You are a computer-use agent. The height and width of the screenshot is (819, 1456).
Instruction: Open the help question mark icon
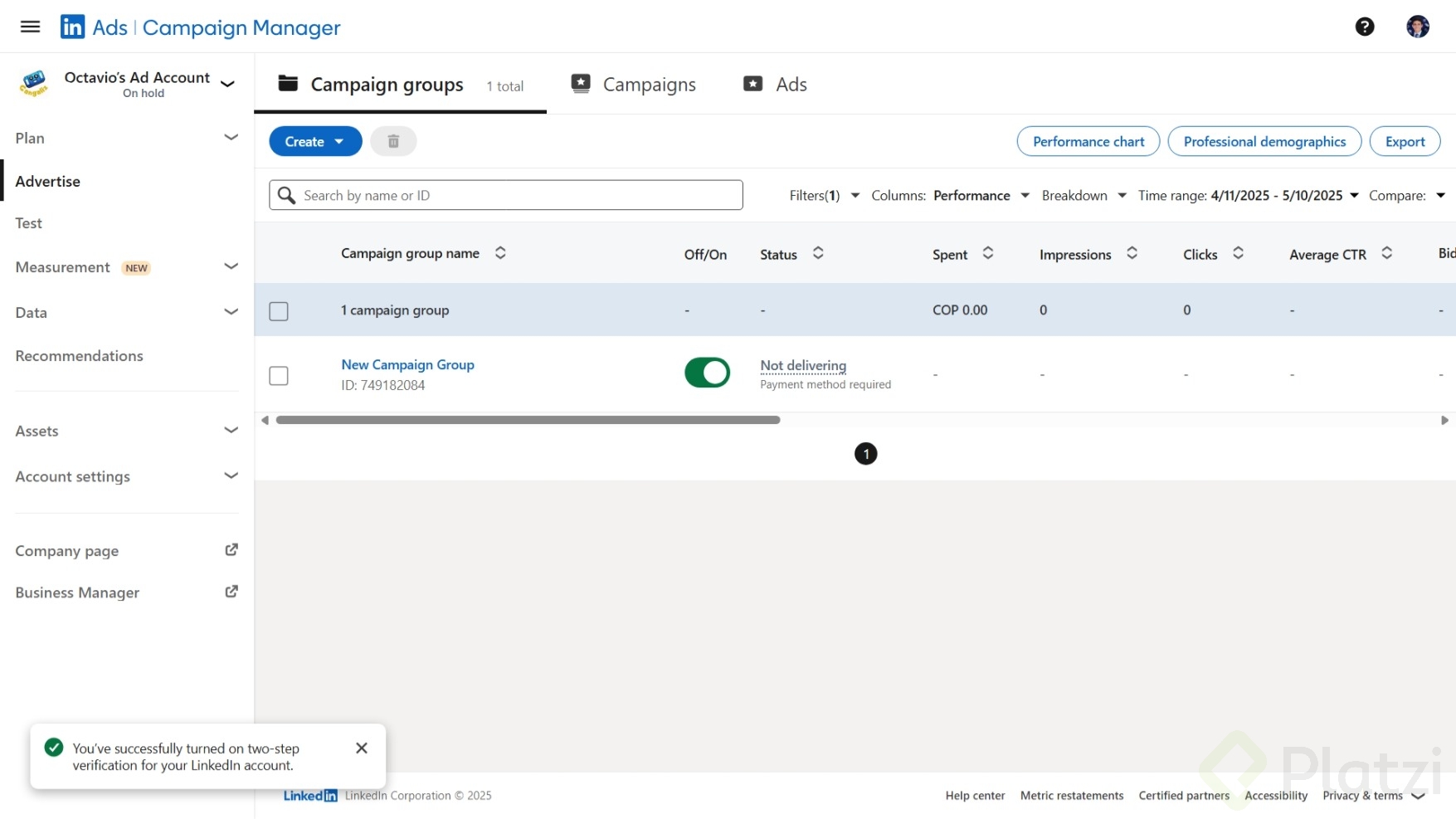[1365, 27]
